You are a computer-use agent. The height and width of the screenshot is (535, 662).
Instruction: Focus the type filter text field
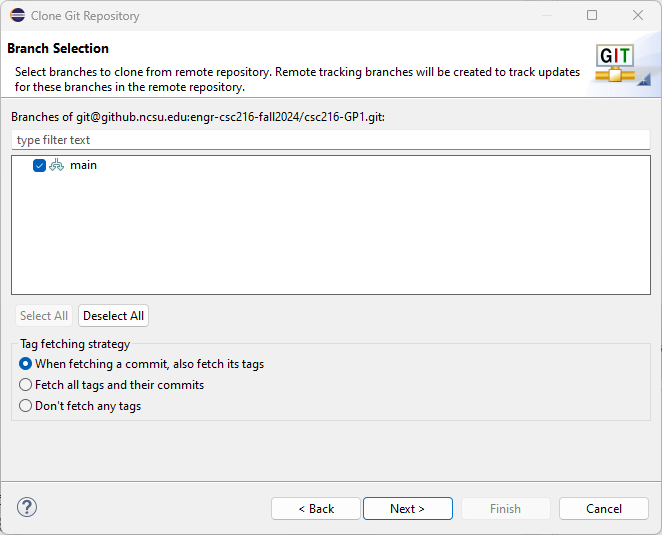coord(331,140)
